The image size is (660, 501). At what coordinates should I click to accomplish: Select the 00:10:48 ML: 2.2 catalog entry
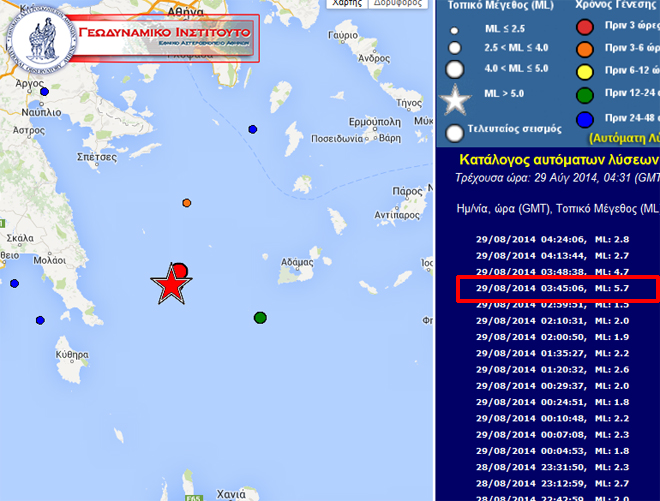coord(552,418)
